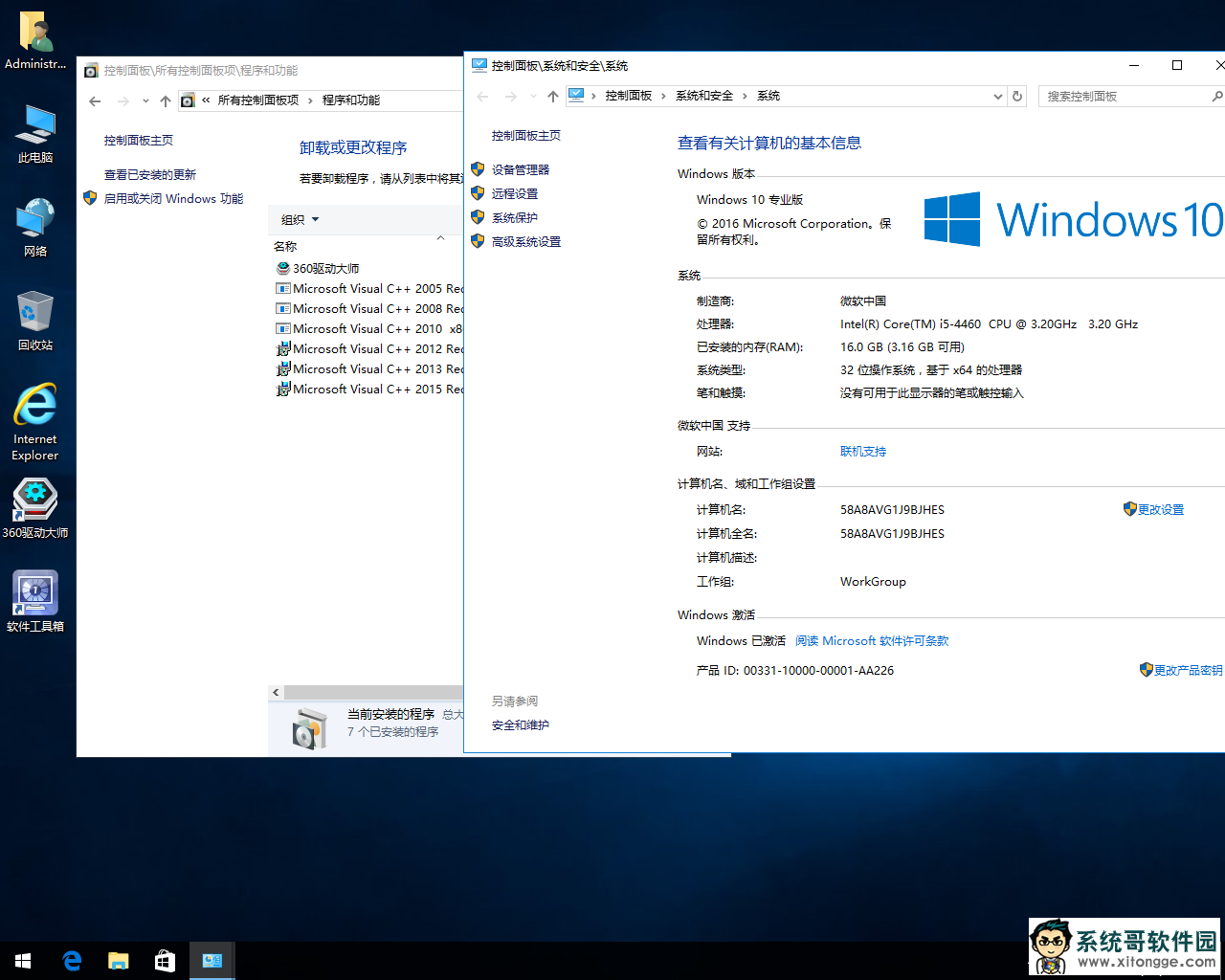Go back in the 程序和功能 window

coord(94,100)
